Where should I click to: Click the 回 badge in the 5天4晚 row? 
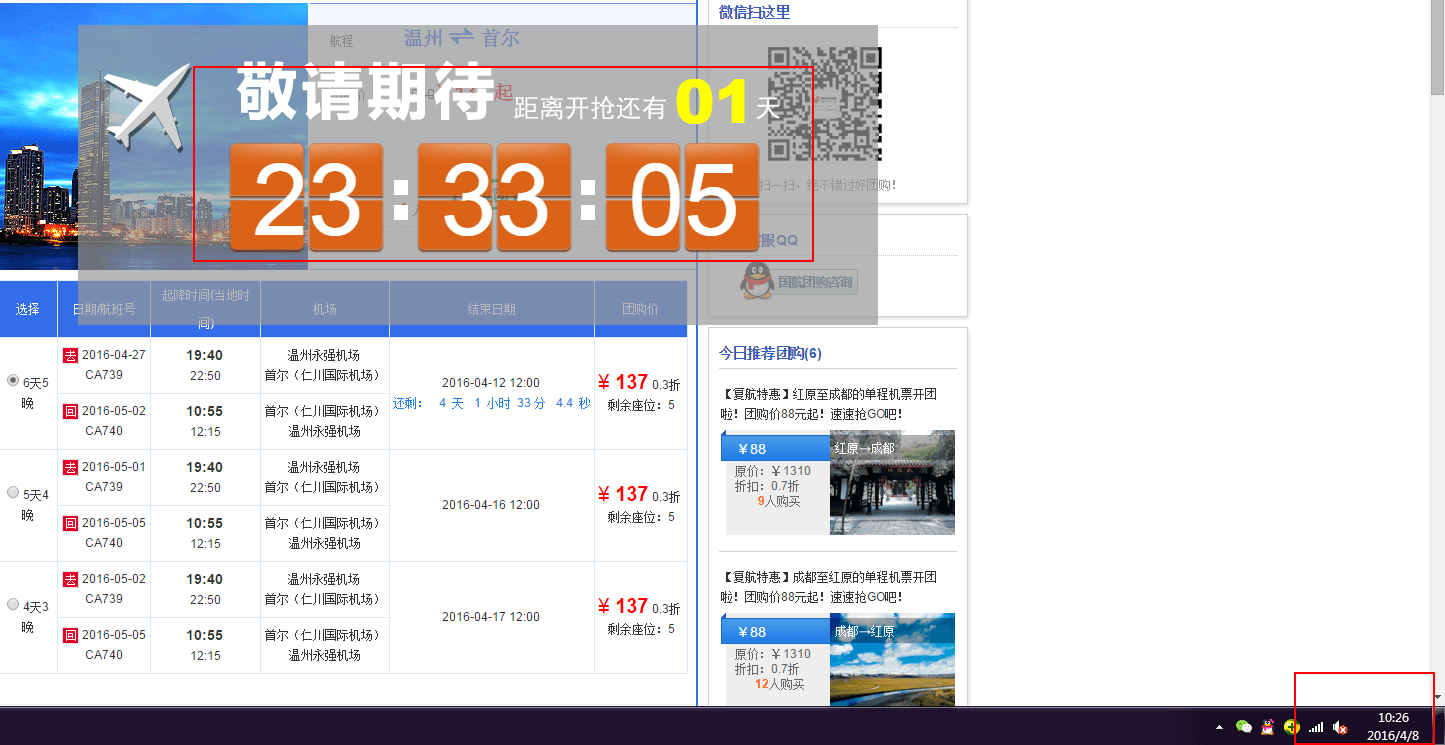(70, 523)
